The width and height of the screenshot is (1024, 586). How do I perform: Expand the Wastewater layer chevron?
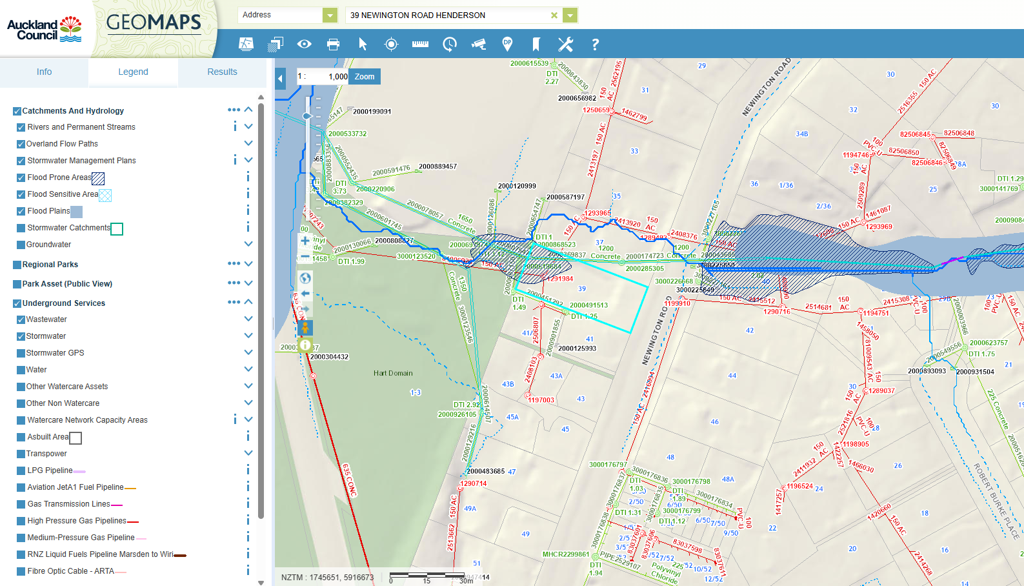click(248, 320)
